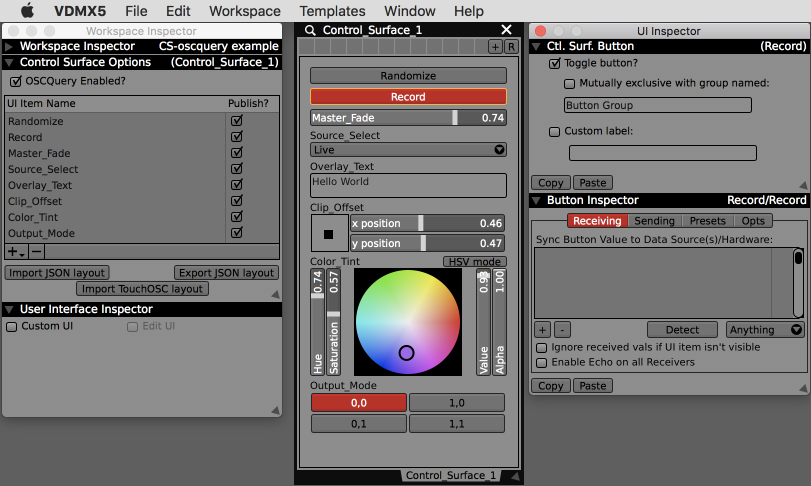Open the Anything dropdown
This screenshot has width=811, height=486.
point(765,330)
